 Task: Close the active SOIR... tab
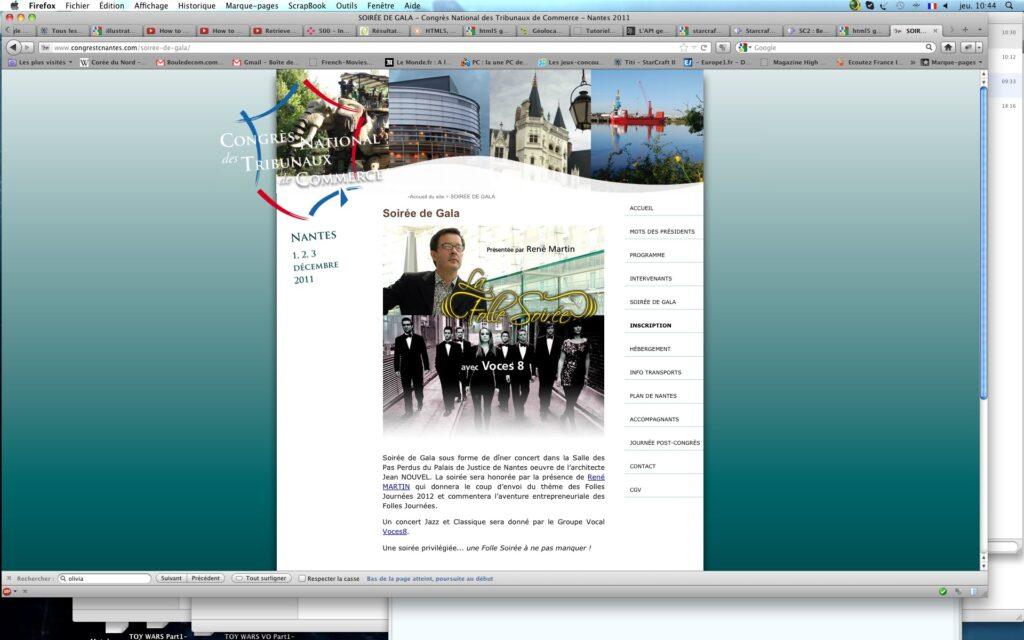click(x=935, y=31)
